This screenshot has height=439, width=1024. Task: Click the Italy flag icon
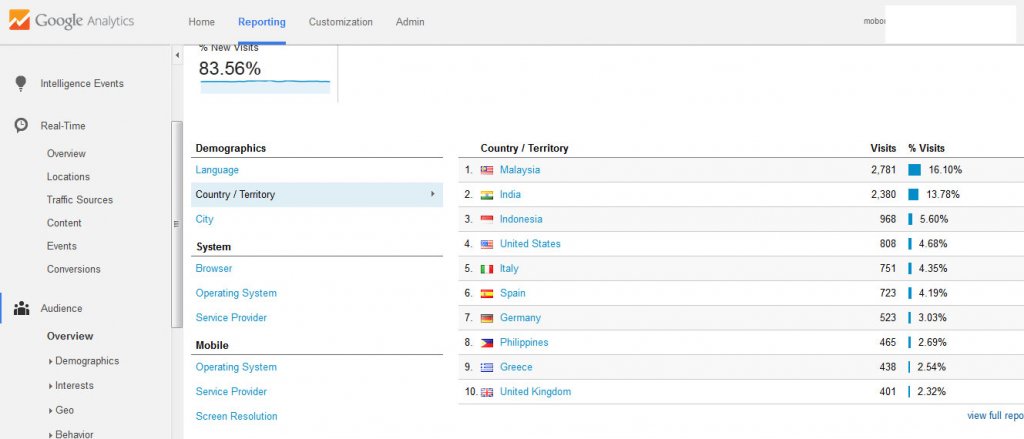pyautogui.click(x=487, y=268)
